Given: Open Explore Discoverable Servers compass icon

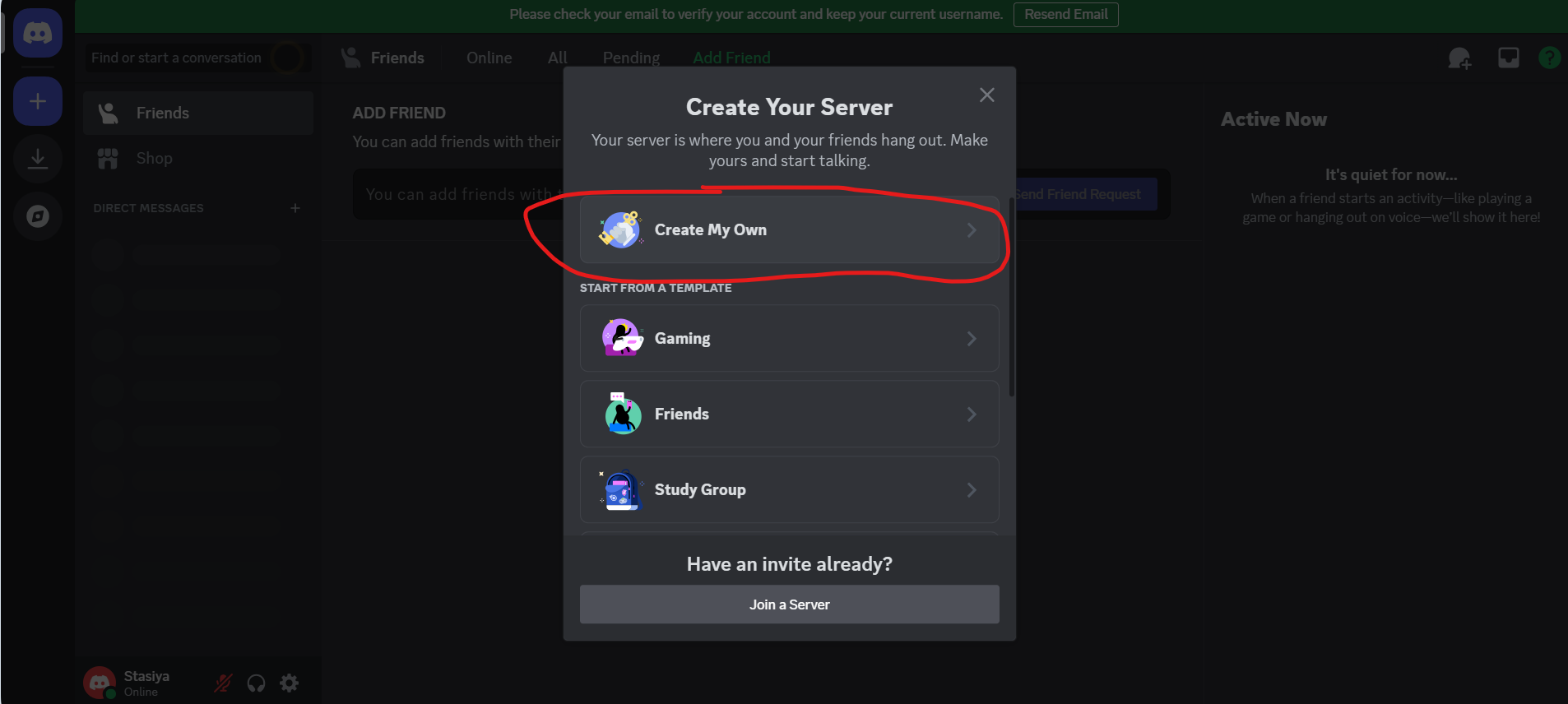Looking at the screenshot, I should (38, 216).
